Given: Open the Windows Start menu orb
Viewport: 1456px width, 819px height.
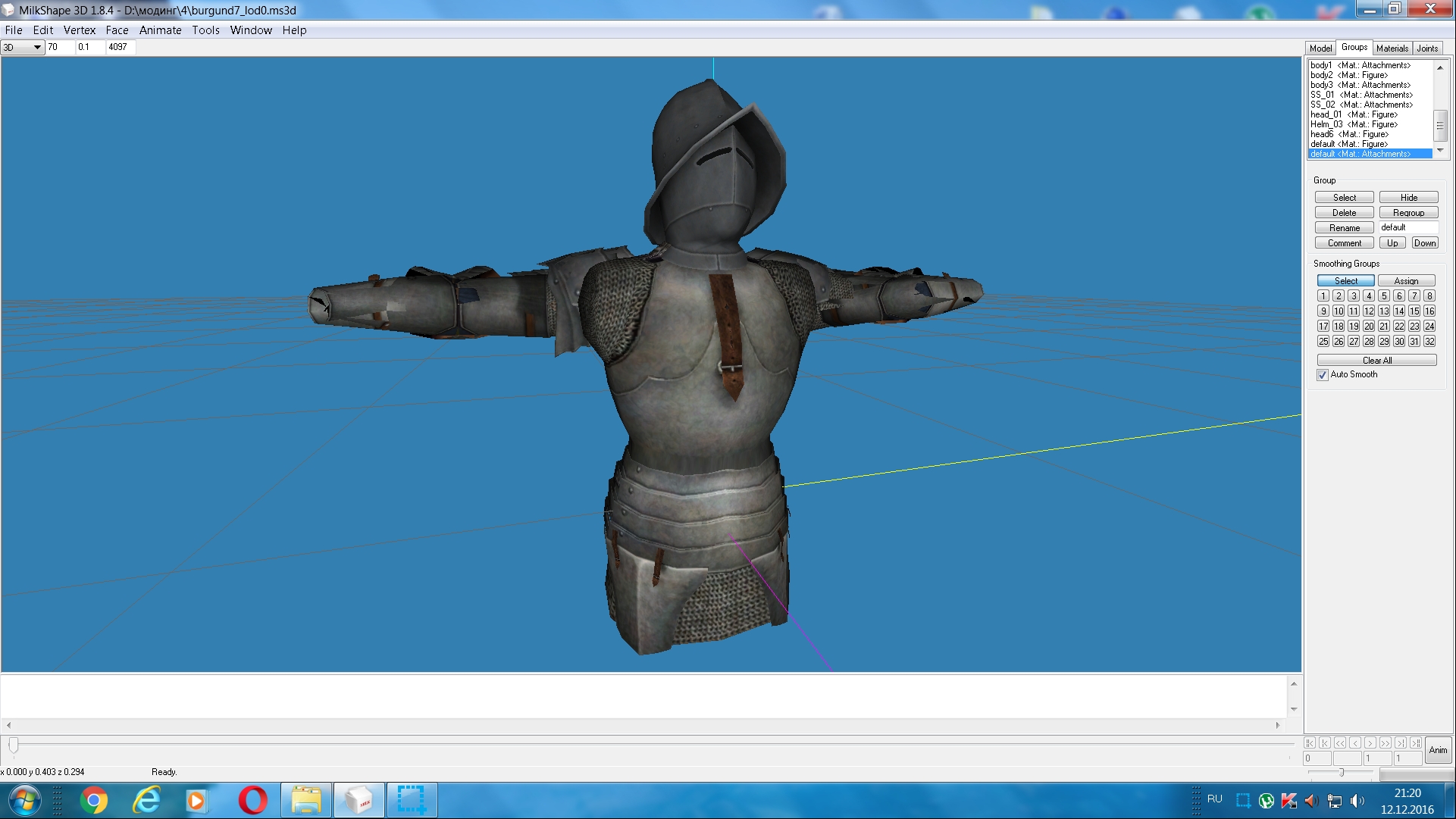Looking at the screenshot, I should (x=24, y=800).
